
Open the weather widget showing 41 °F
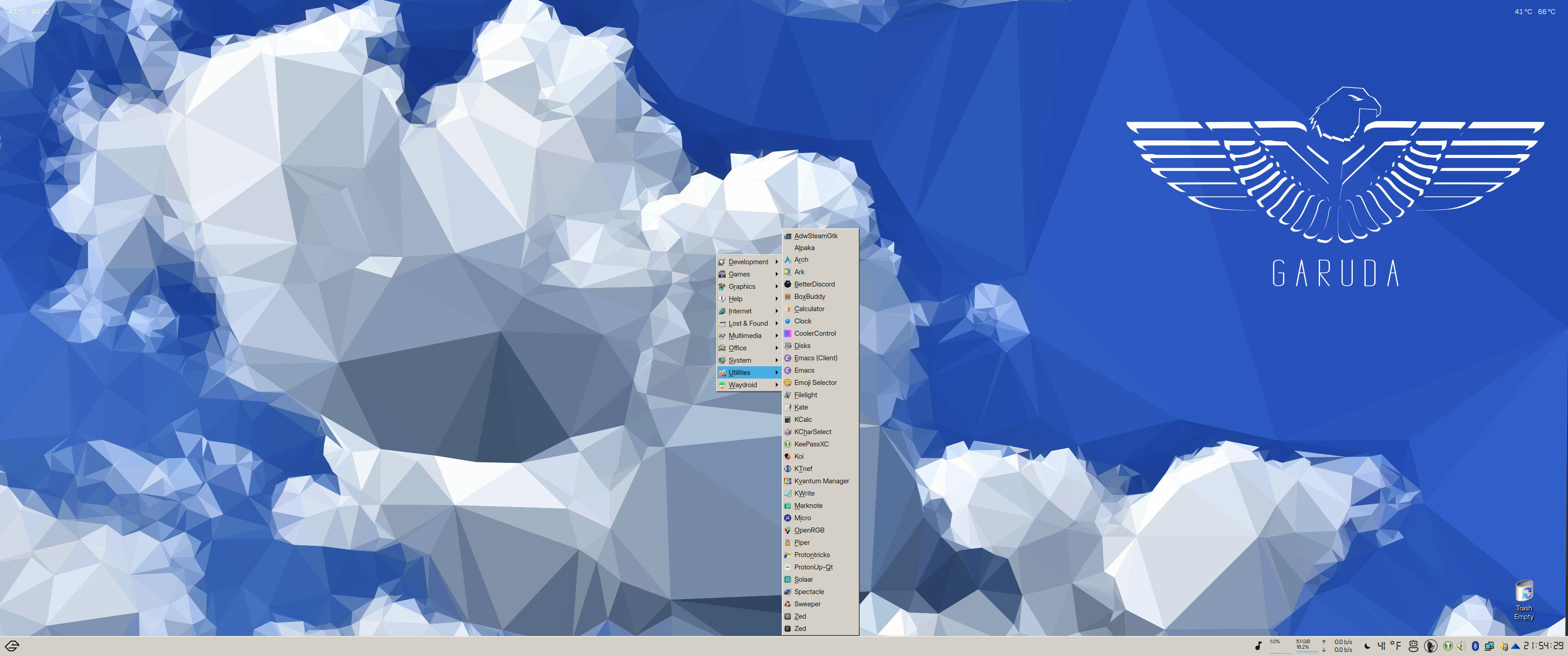coord(1383,646)
